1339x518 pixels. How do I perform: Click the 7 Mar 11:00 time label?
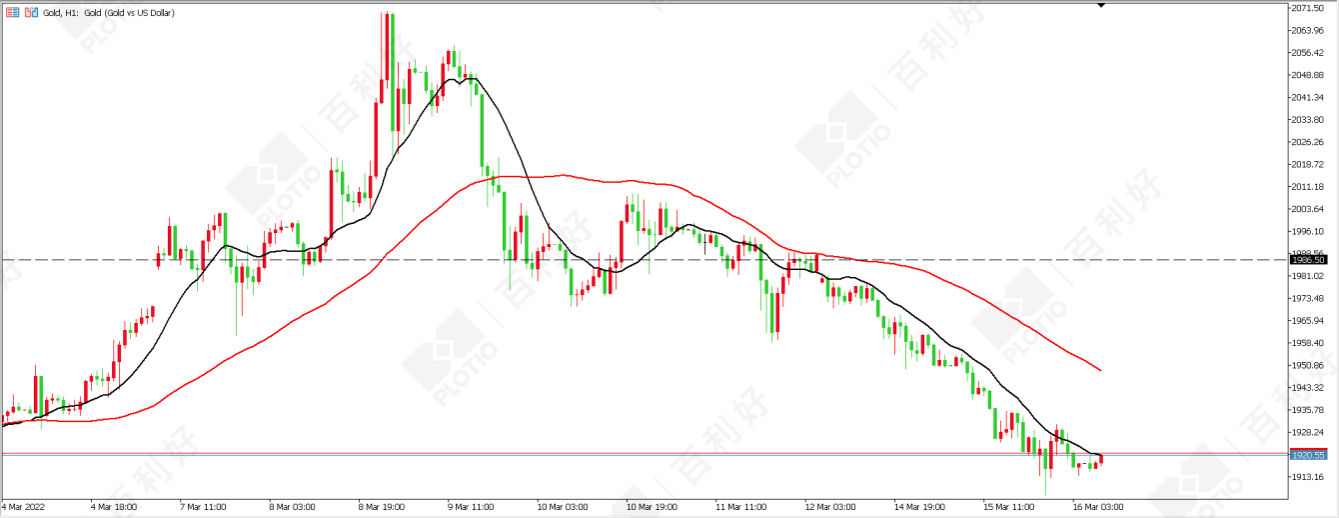click(203, 507)
